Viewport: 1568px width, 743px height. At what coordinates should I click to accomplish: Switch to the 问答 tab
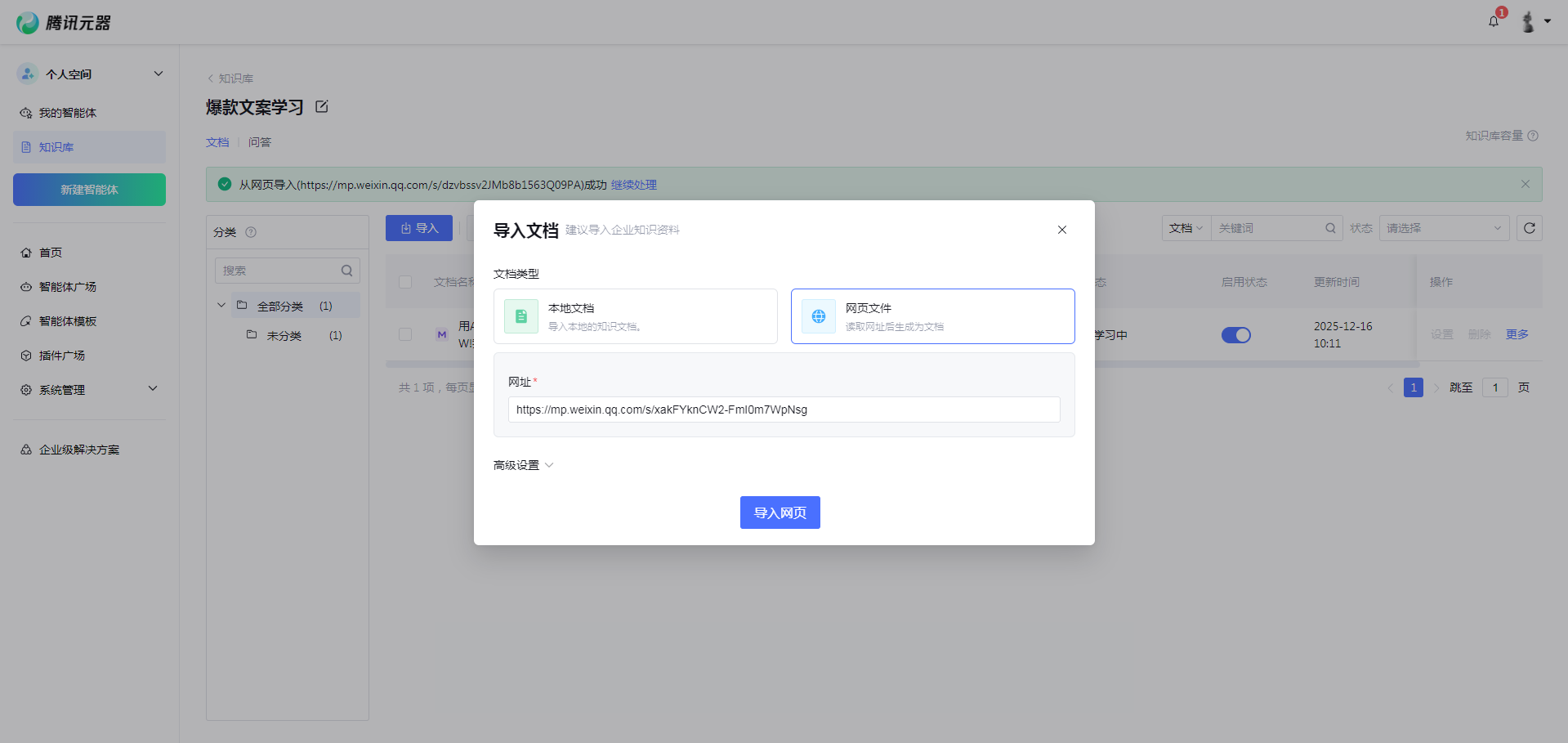pos(260,142)
